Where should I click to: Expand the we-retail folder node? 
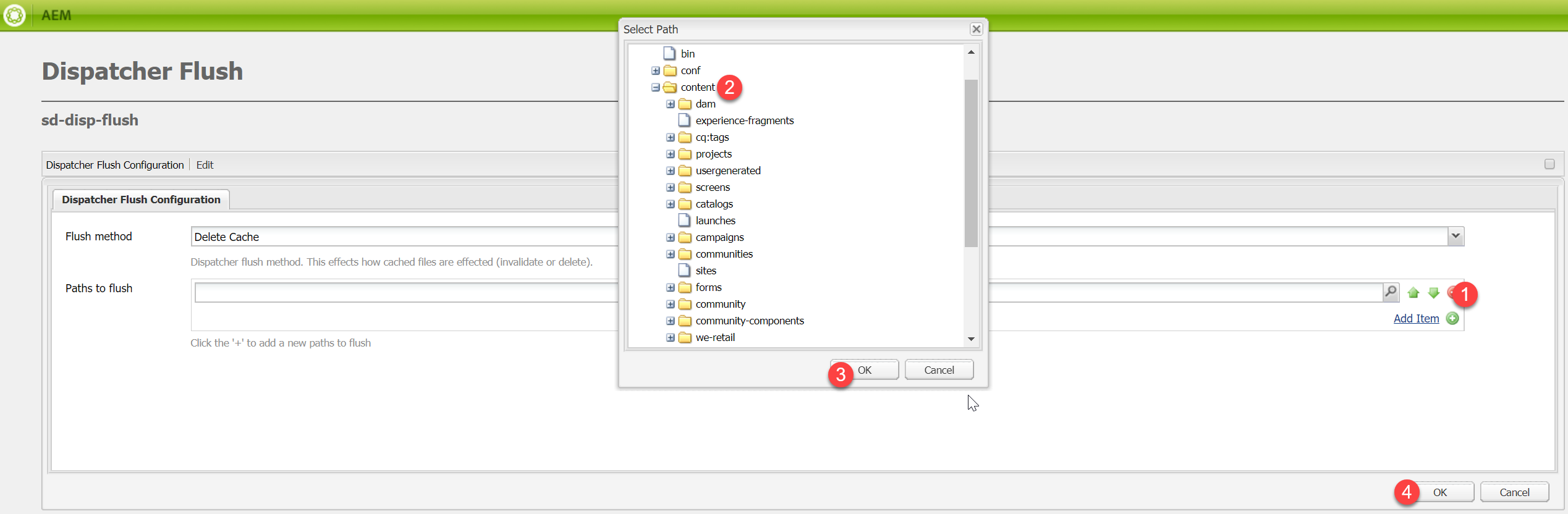click(x=670, y=337)
